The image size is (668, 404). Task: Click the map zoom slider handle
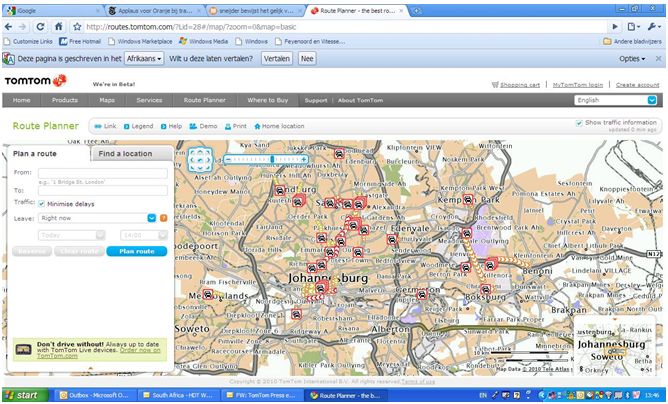coord(272,159)
